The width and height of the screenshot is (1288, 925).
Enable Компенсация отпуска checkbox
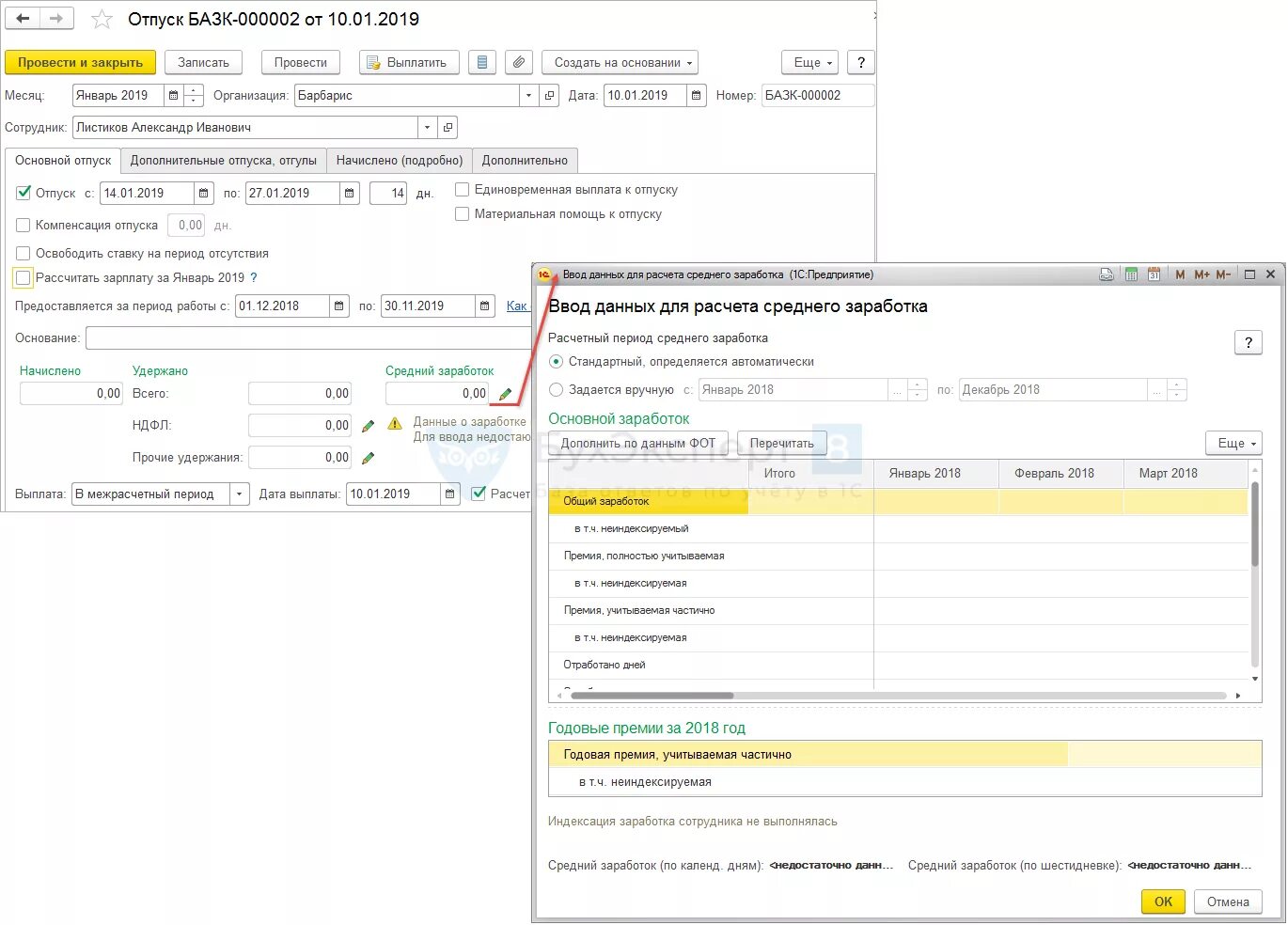tap(24, 225)
